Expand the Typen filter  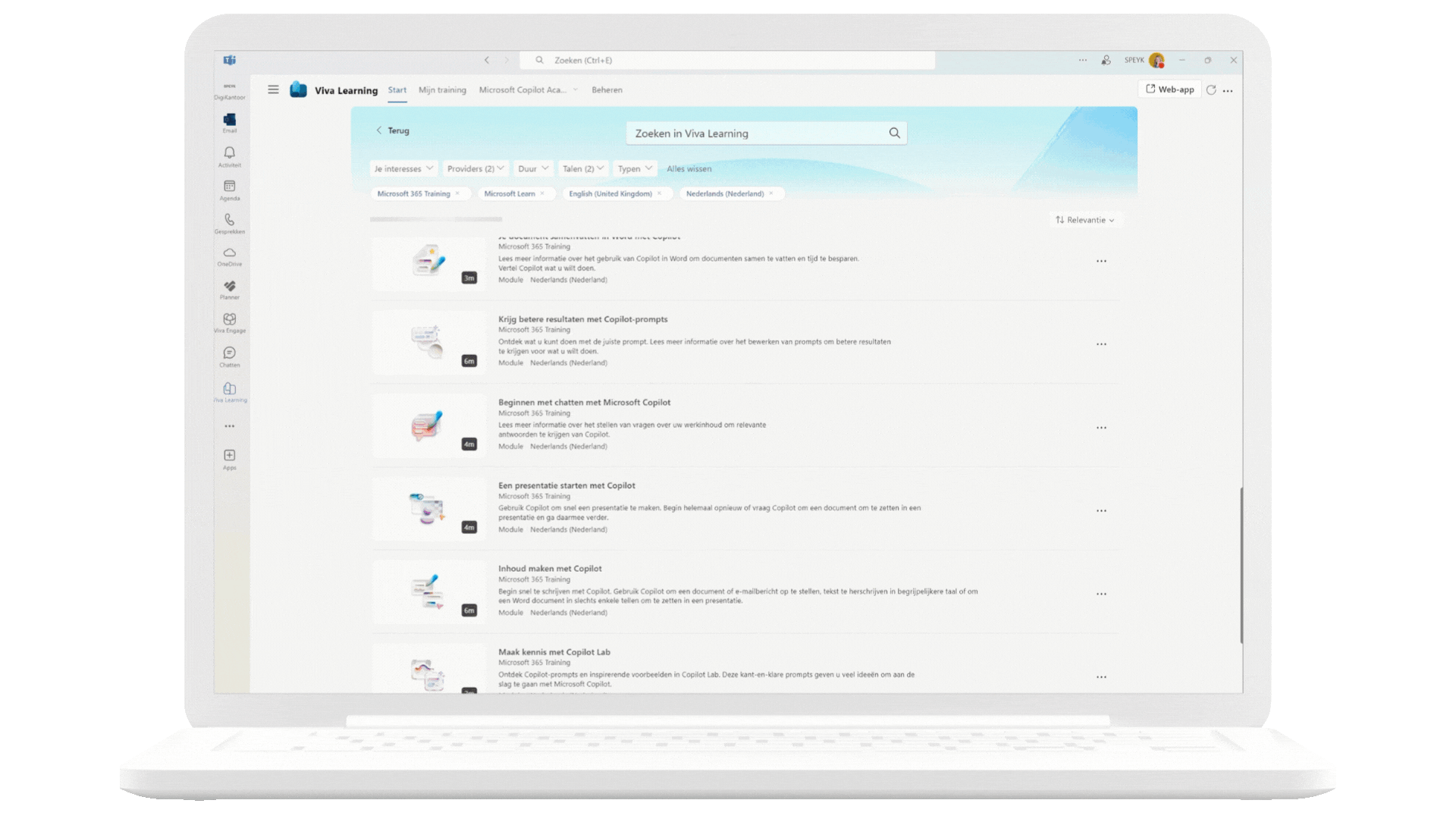635,168
